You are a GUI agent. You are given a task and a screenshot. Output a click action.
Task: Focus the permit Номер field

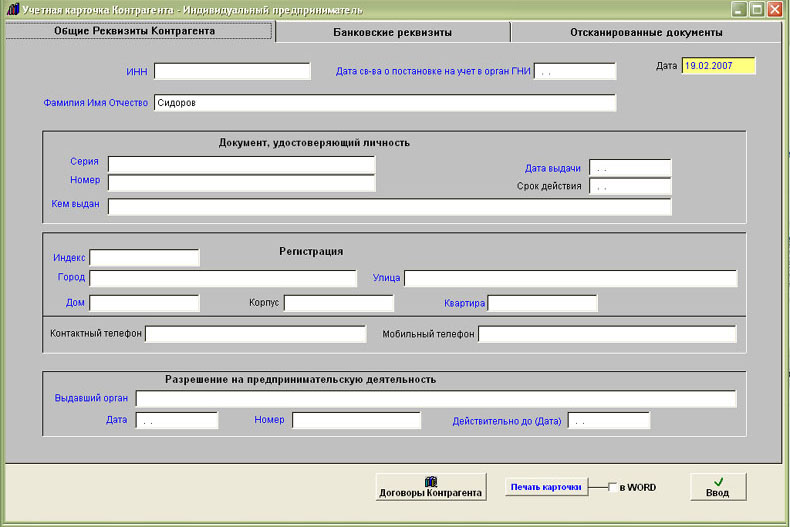point(357,420)
